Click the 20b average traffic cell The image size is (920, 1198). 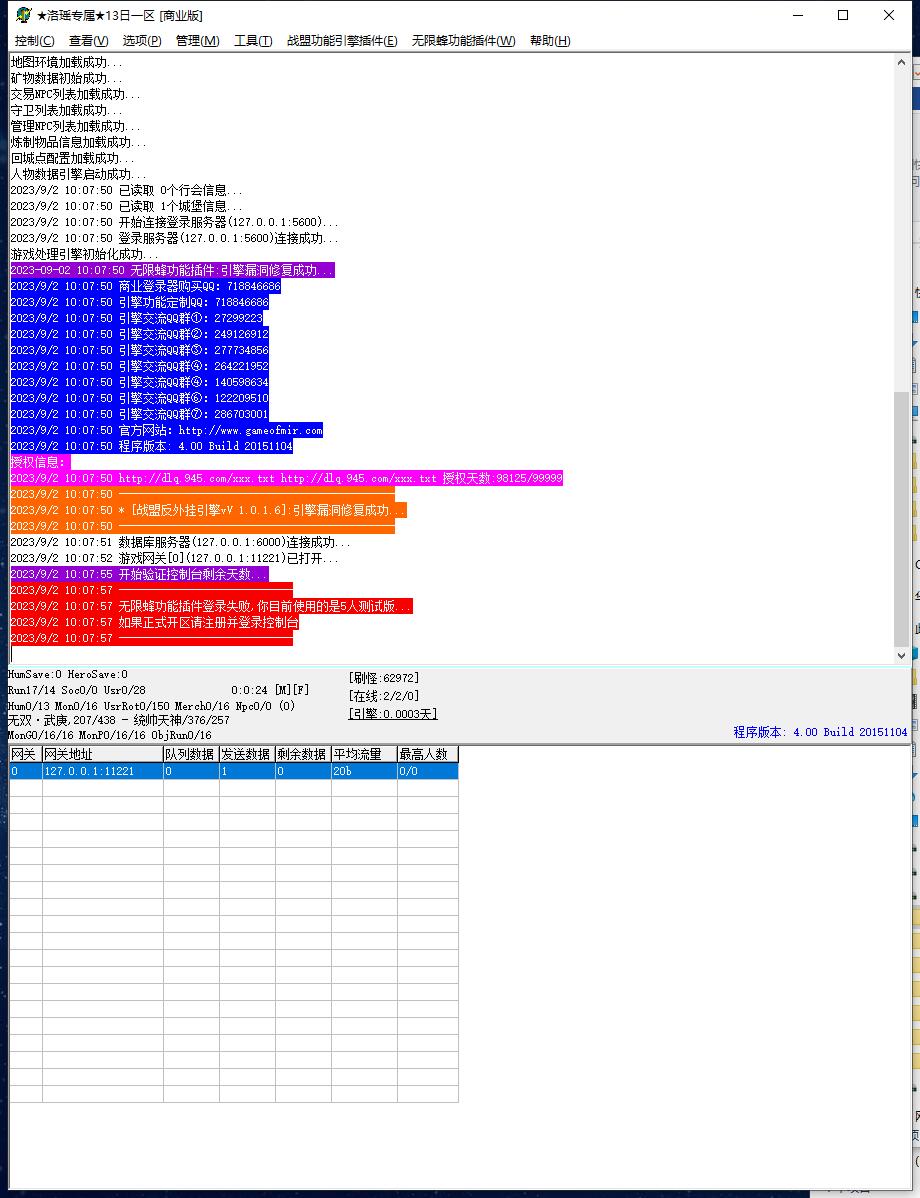tap(364, 771)
